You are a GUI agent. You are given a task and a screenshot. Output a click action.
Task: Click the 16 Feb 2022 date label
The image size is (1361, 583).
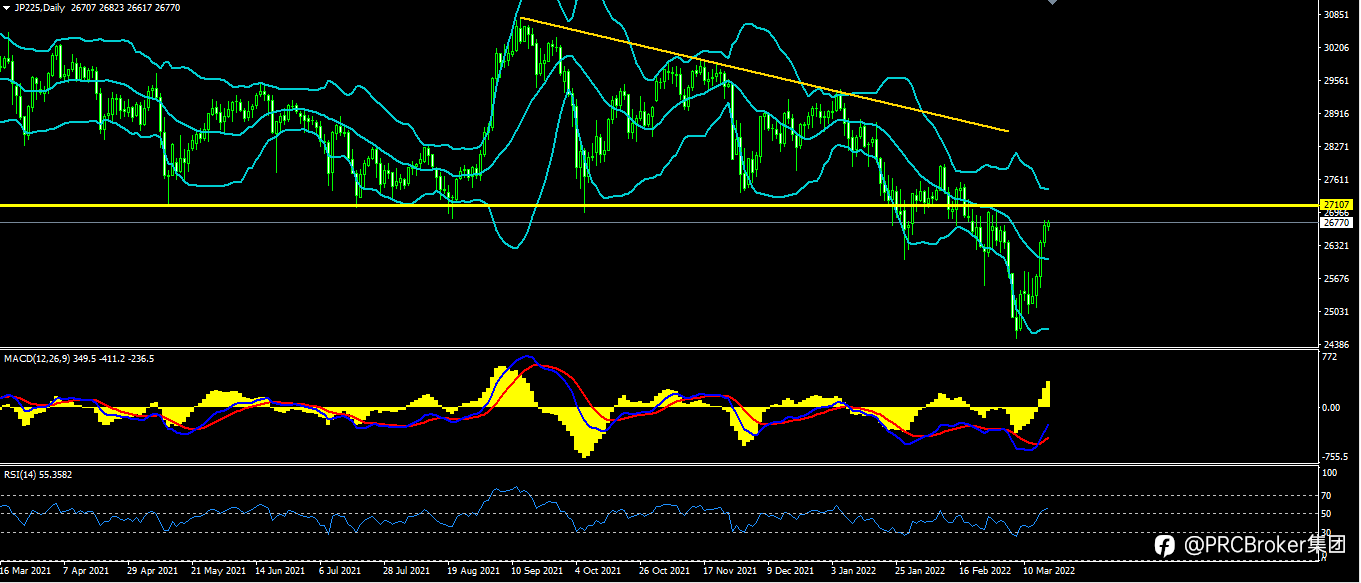tap(984, 571)
